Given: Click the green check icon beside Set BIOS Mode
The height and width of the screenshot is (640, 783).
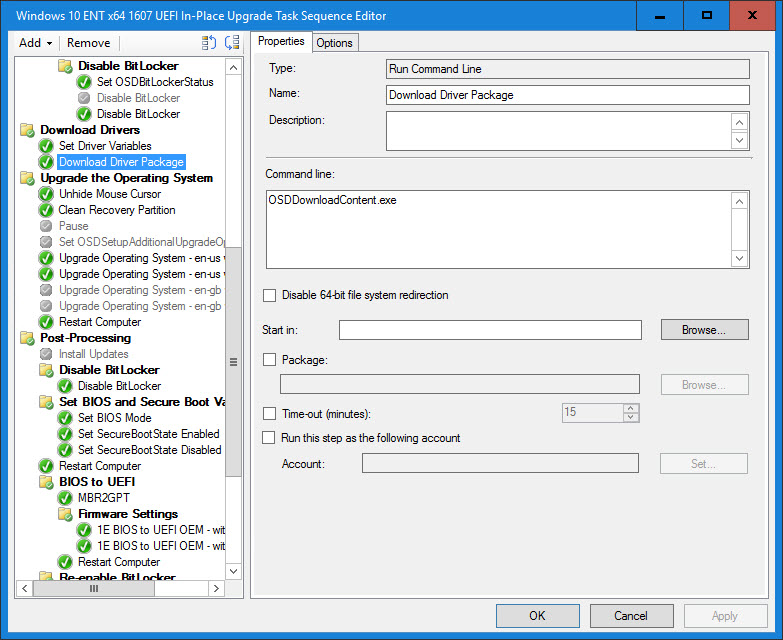Looking at the screenshot, I should (x=65, y=418).
